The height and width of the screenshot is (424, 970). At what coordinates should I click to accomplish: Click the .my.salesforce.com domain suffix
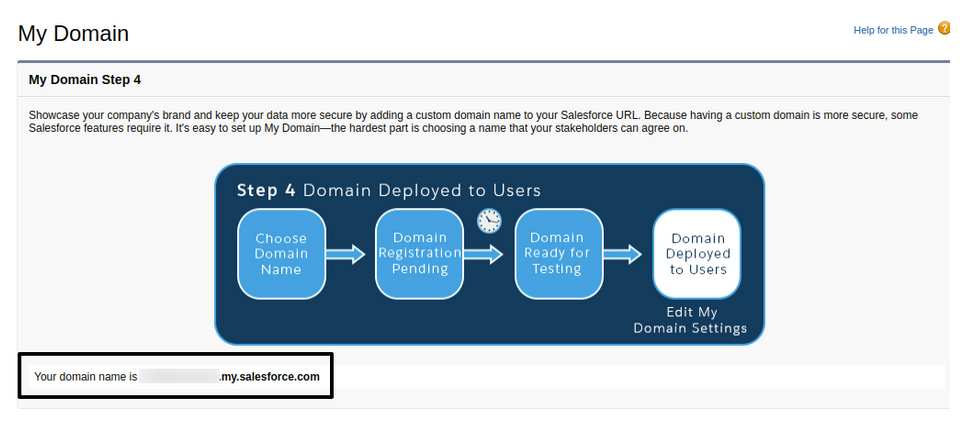[x=270, y=377]
